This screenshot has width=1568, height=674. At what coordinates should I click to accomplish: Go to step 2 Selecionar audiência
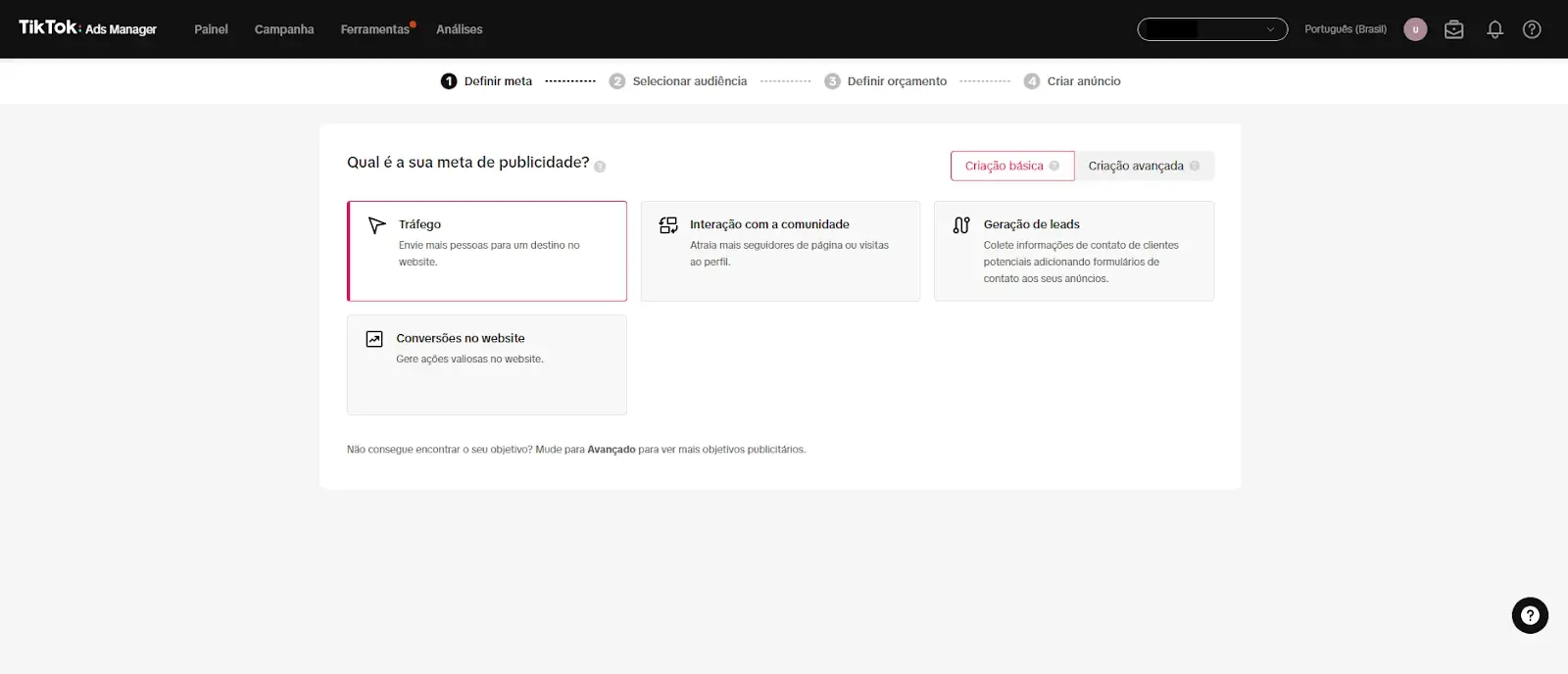[x=678, y=81]
